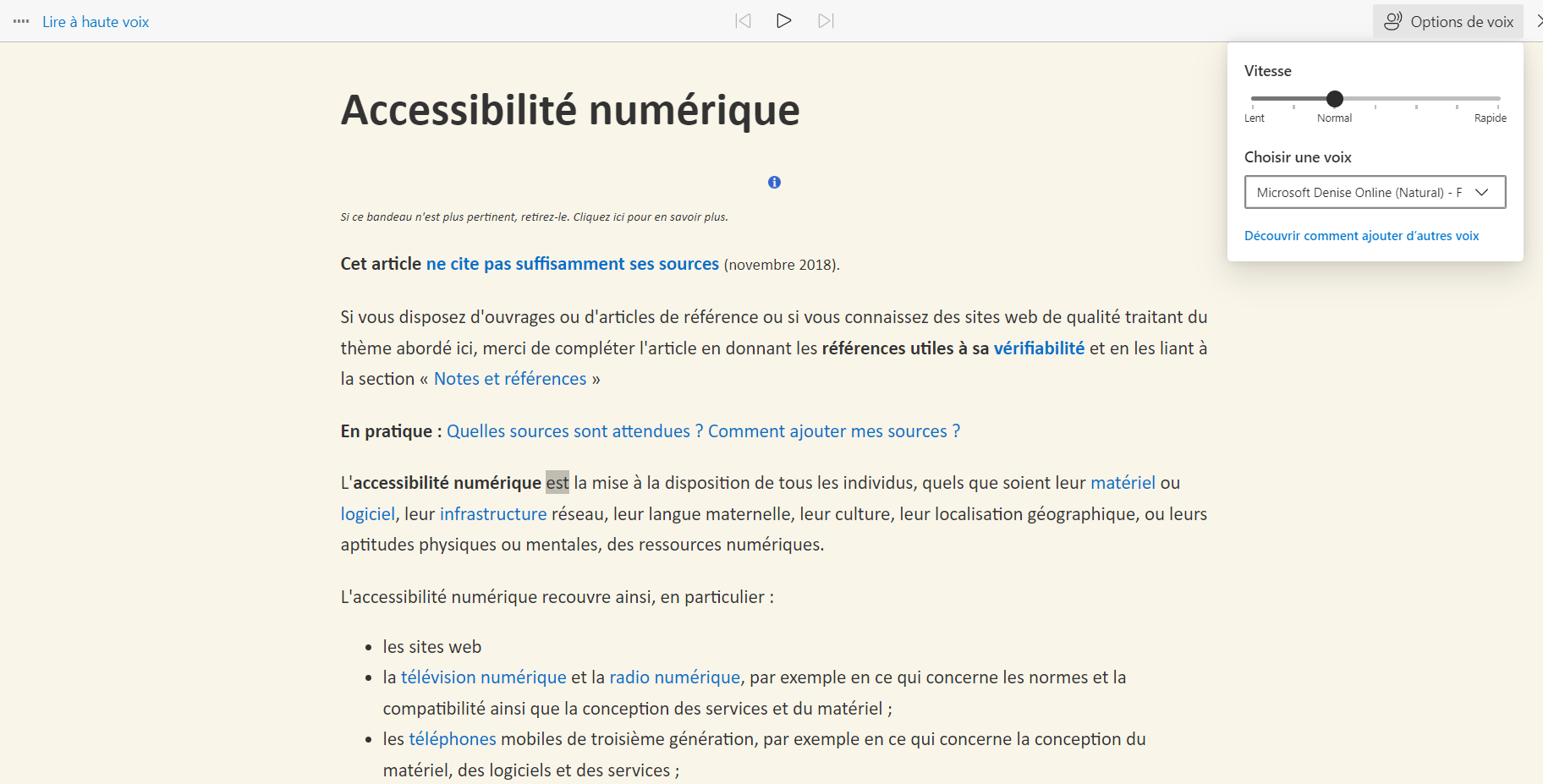
Task: Click the télévision numérique link
Action: click(483, 677)
